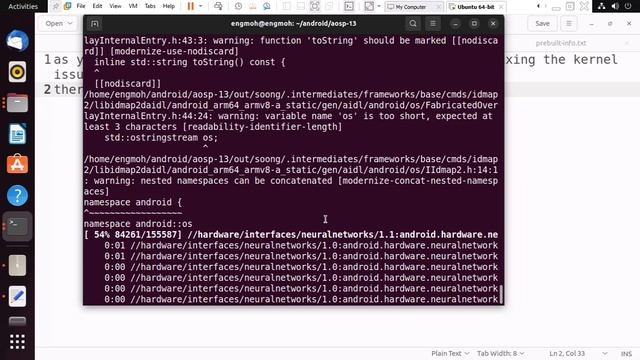Screen dimensions: 640x360
Task: Switch to Text Editor dock icon
Action: (x=17, y=296)
